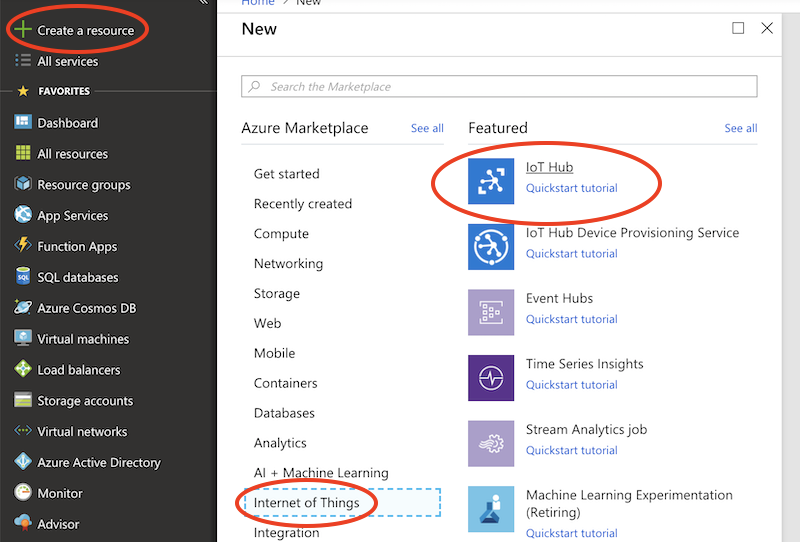
Task: Click the Stream Analytics job title
Action: (586, 429)
